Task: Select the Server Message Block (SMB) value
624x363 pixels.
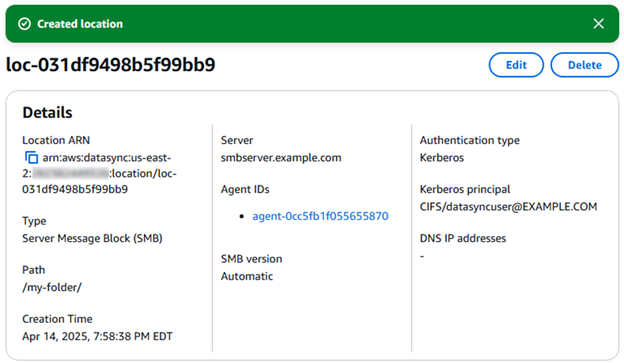Action: click(92, 238)
